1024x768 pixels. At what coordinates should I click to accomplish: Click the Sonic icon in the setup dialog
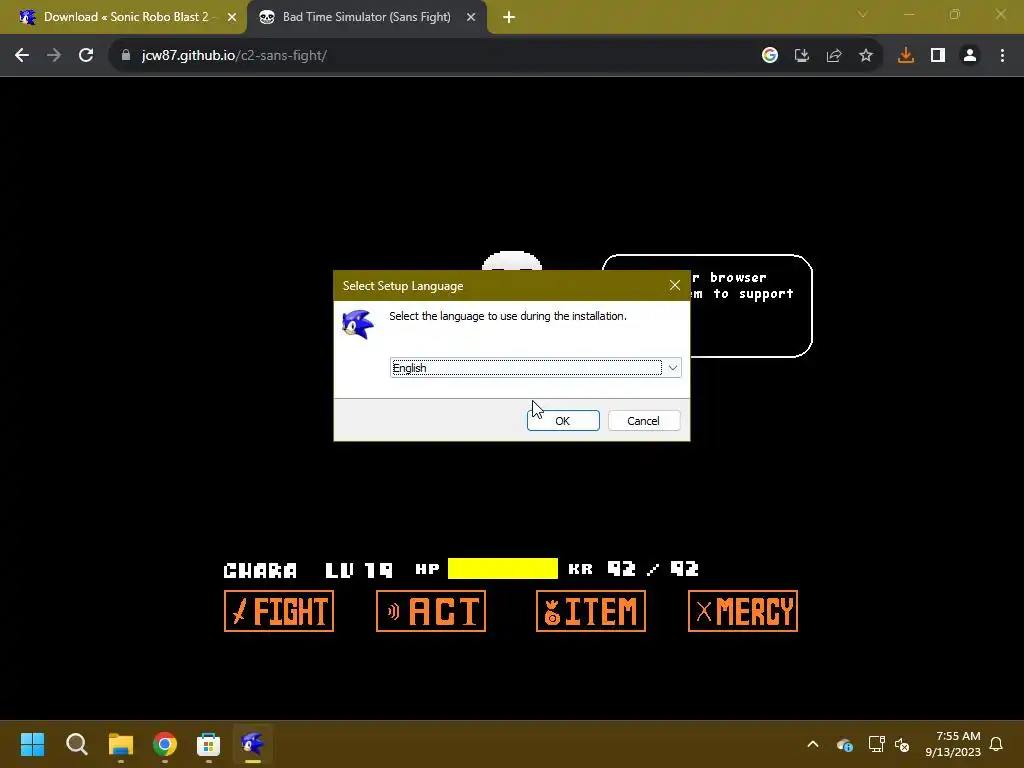pyautogui.click(x=358, y=324)
